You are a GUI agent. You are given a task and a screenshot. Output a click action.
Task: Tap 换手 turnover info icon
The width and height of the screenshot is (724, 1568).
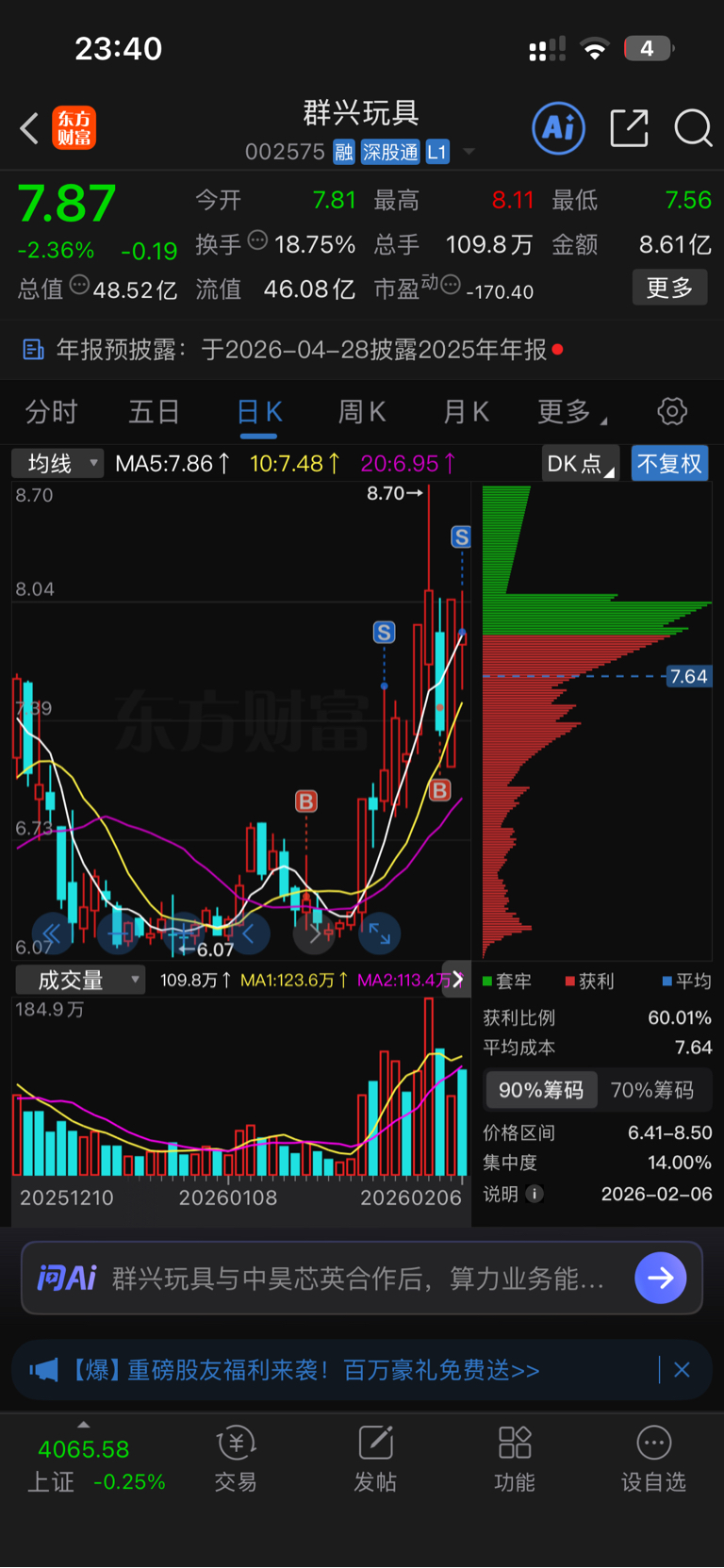pyautogui.click(x=257, y=240)
